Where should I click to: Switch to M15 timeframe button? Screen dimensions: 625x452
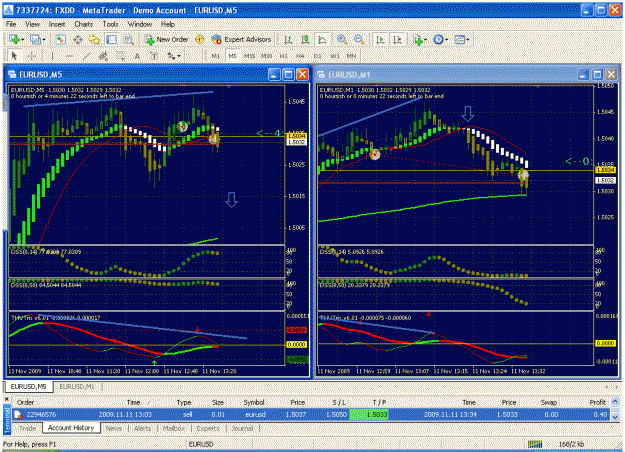(250, 56)
